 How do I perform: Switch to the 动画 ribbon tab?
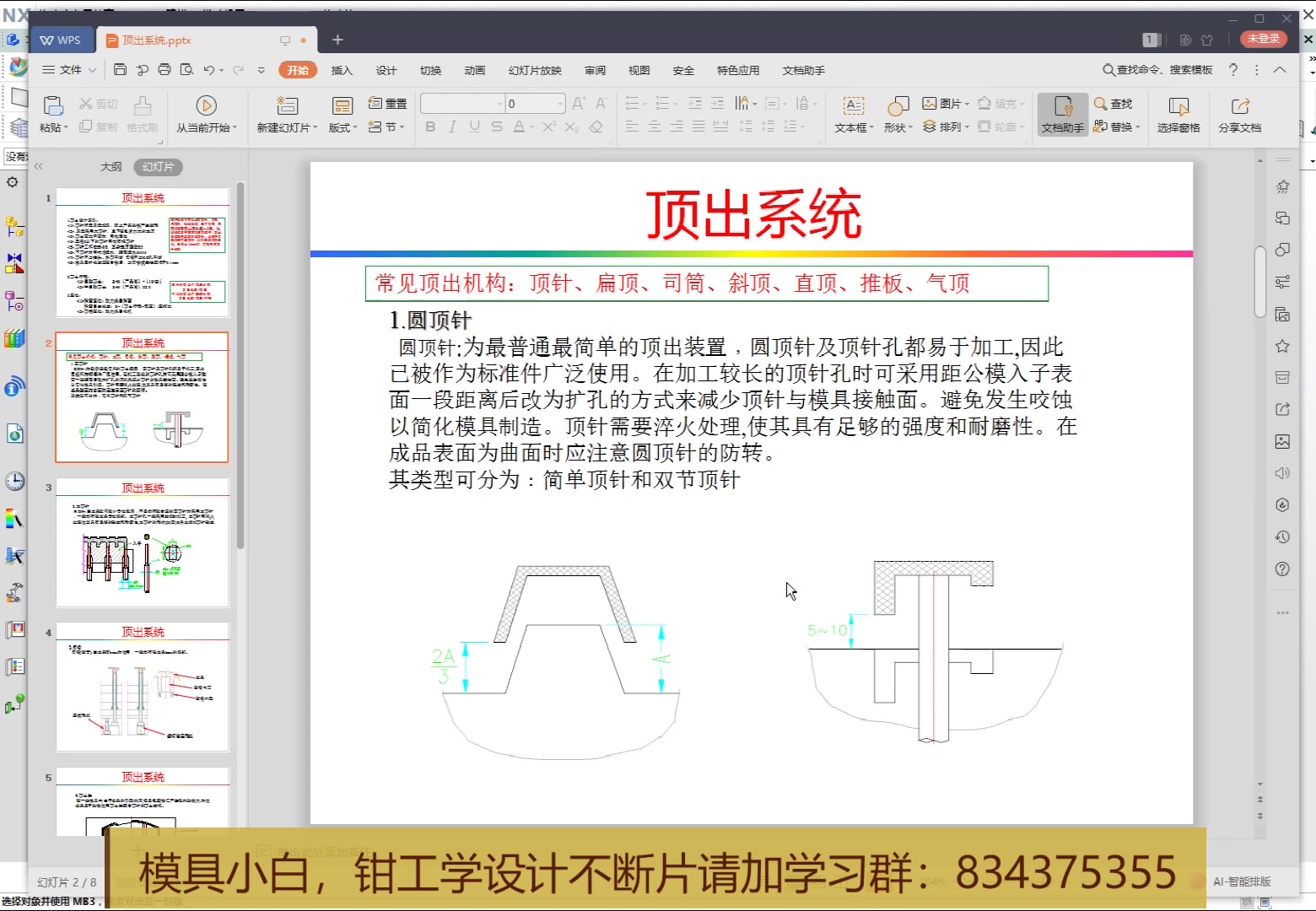475,70
